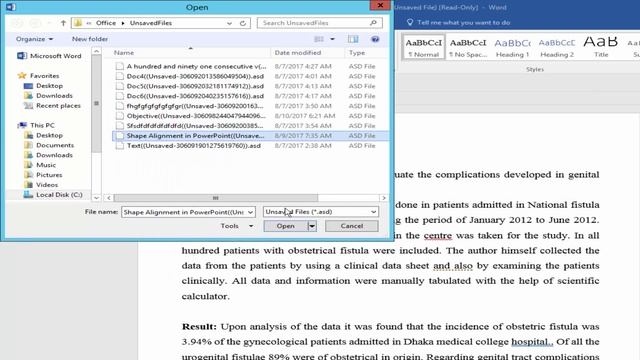Expand the address bar history dropdown
Screen dimensions: 640x360
pyautogui.click(x=229, y=23)
